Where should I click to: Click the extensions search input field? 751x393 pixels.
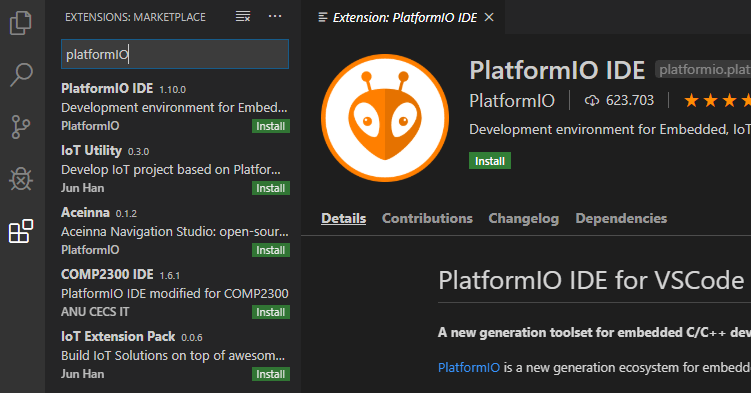coord(175,54)
